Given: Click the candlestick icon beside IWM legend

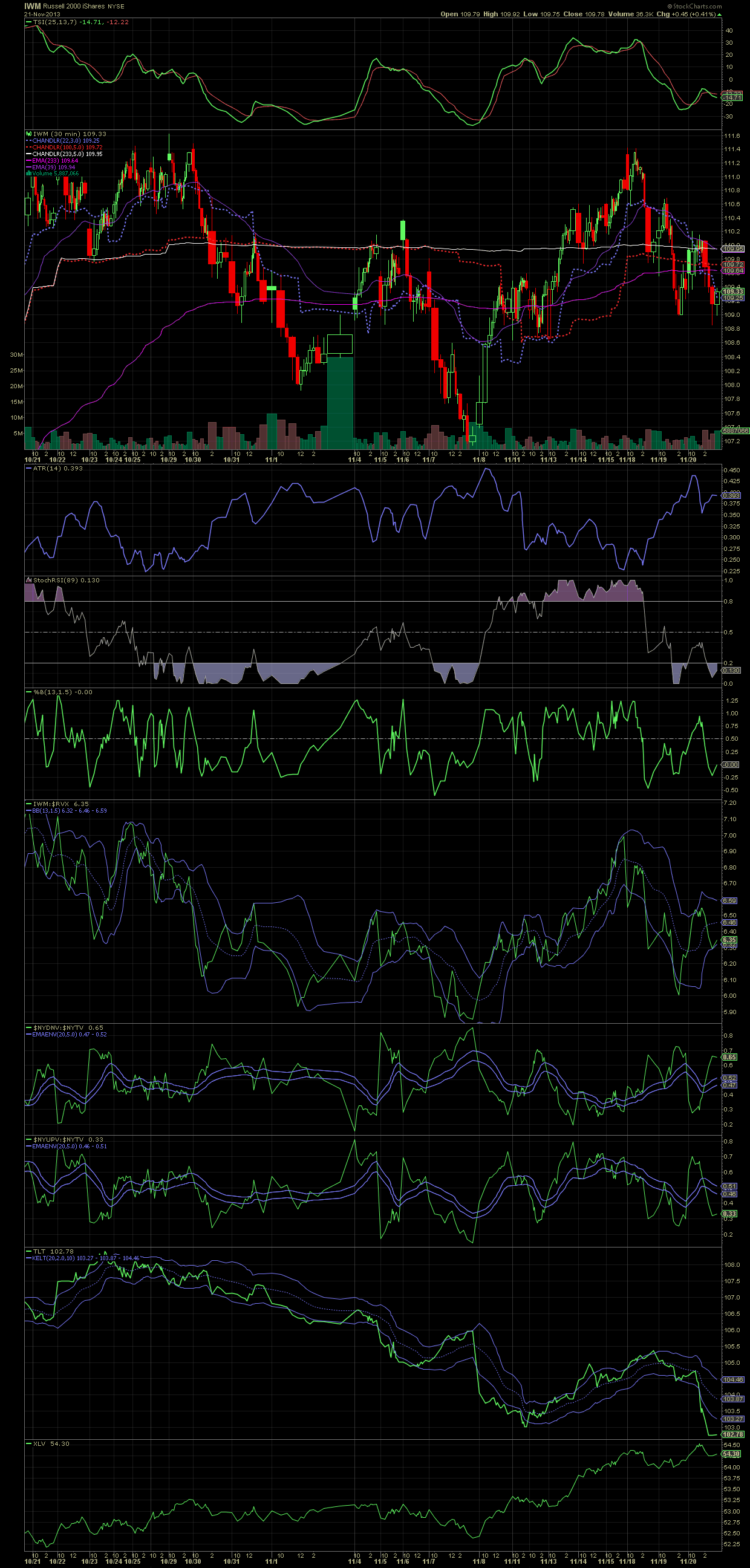Looking at the screenshot, I should [28, 134].
